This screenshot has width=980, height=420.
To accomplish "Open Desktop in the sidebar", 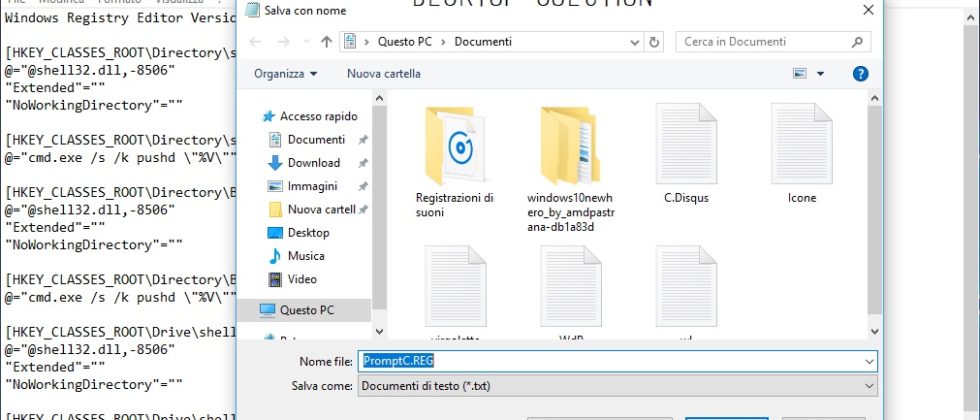I will click(x=308, y=232).
